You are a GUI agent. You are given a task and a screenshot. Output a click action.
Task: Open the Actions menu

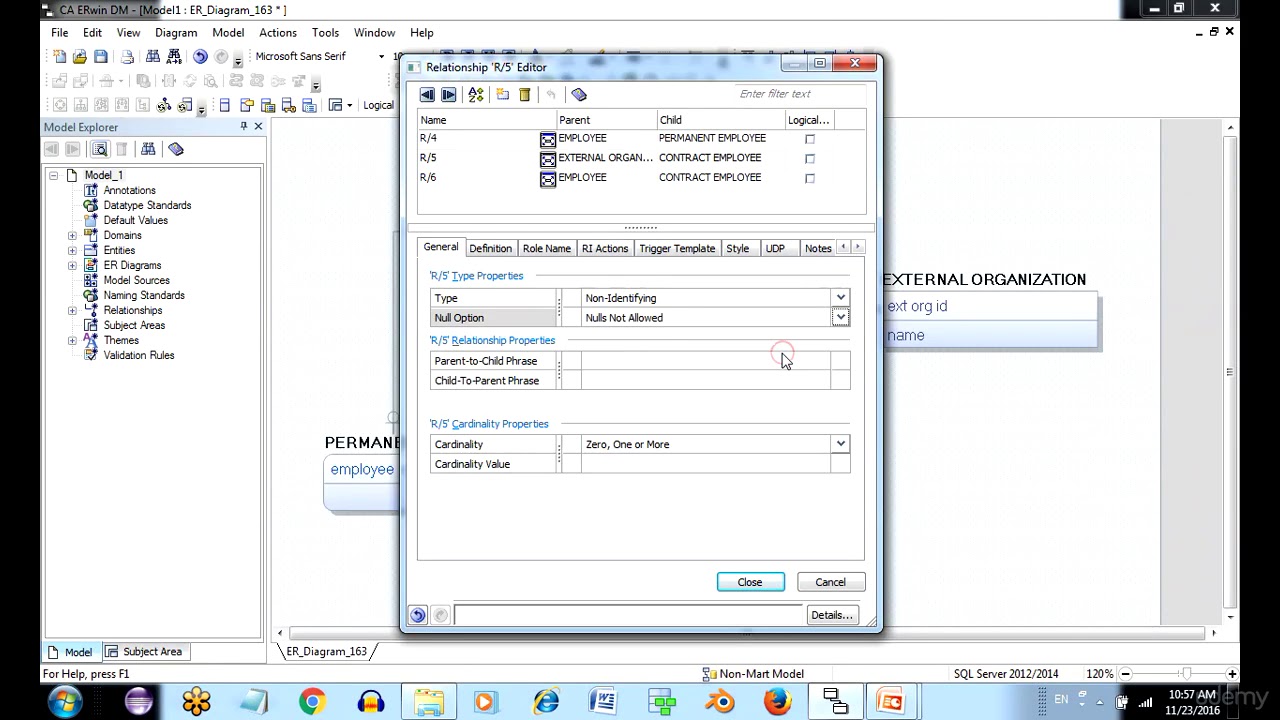(278, 33)
